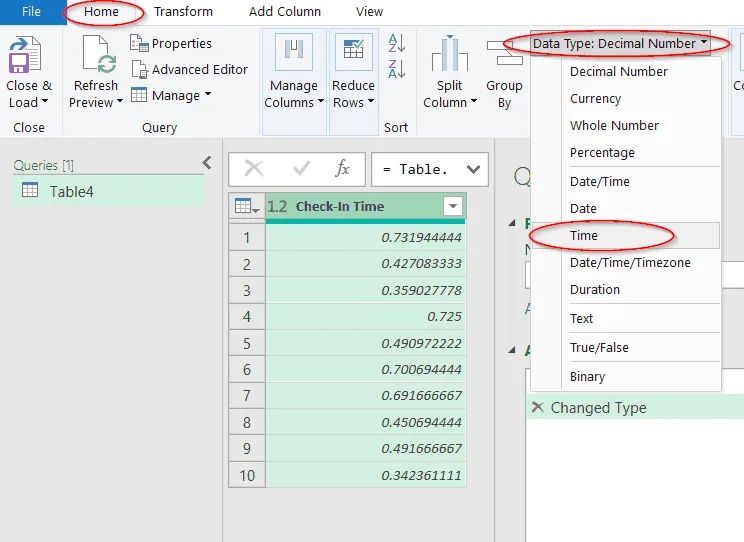This screenshot has height=542, width=744.
Task: Sort ascending A to Z
Action: tap(396, 43)
